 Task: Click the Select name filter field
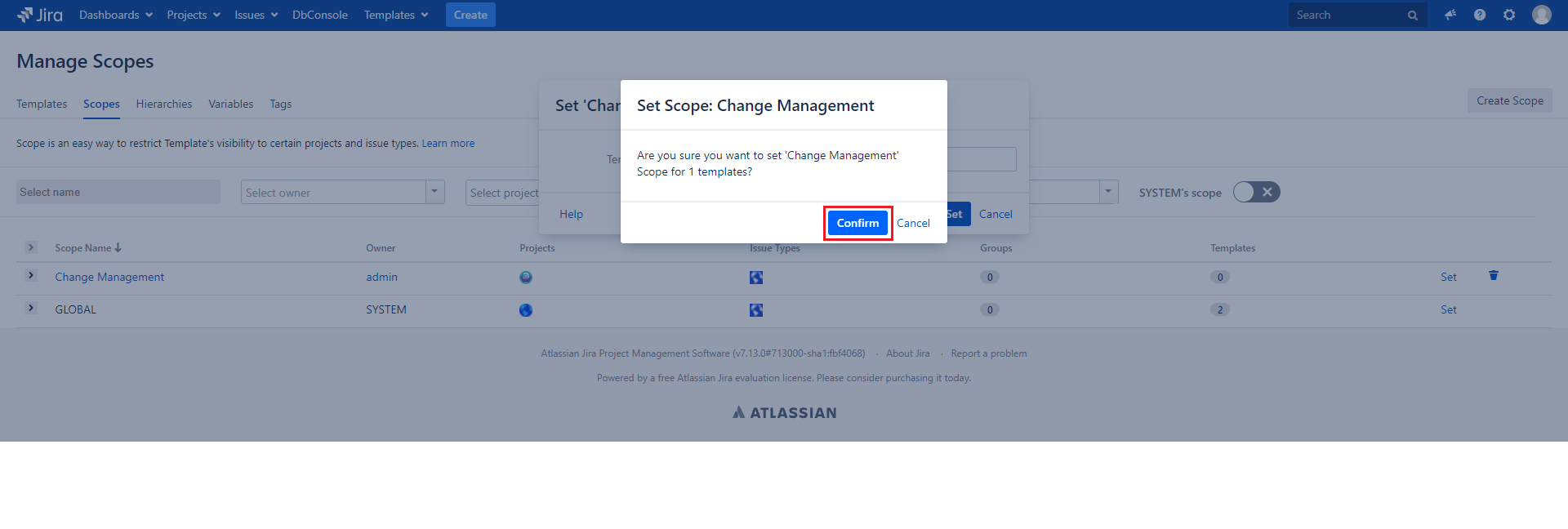[x=118, y=193]
